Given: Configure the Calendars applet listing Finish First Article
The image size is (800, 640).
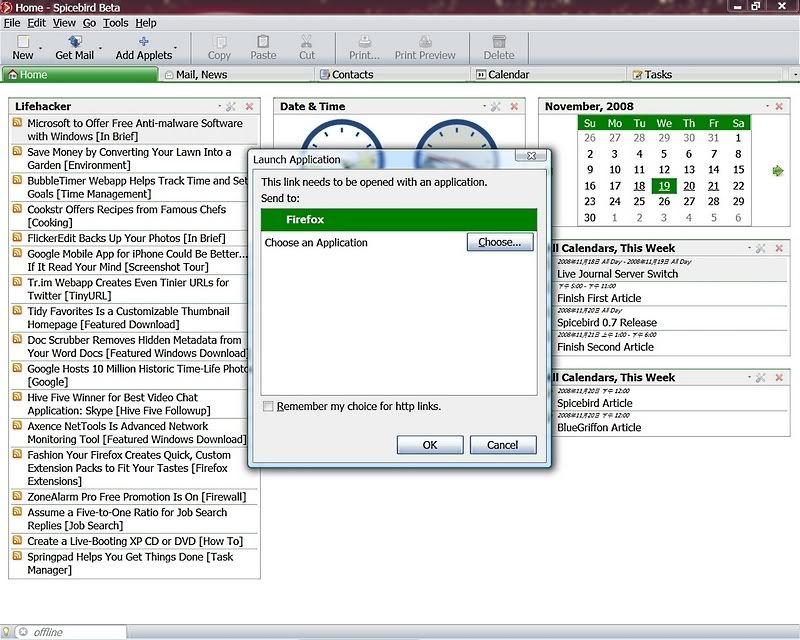Looking at the screenshot, I should coord(761,248).
